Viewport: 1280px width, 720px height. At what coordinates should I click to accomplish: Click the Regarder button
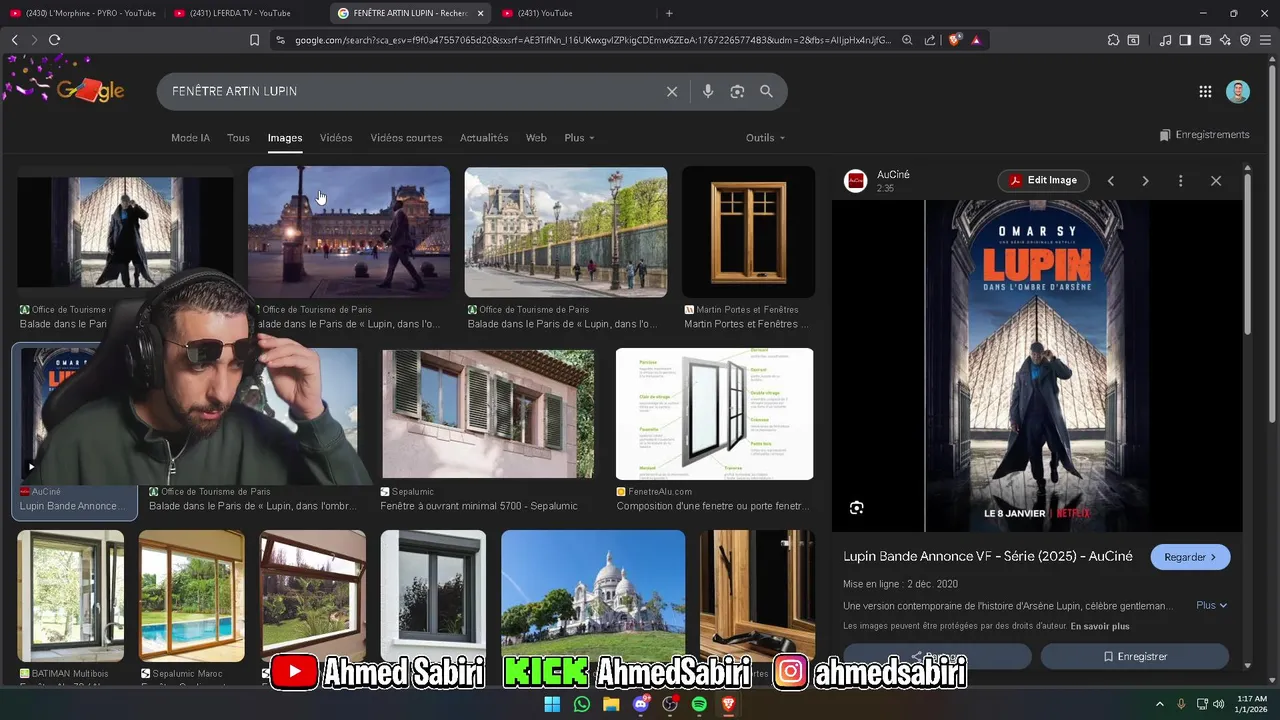click(1190, 557)
